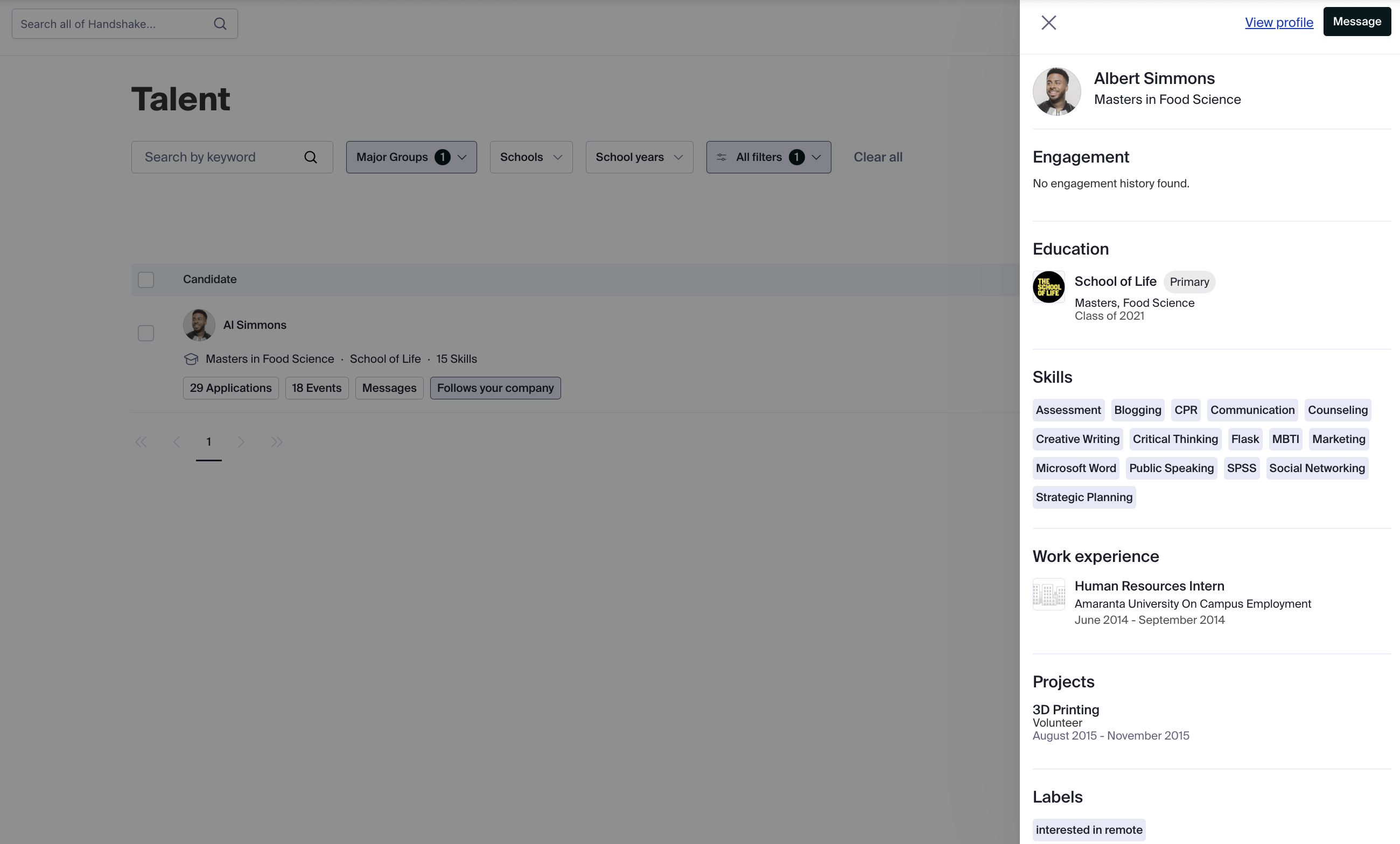Click the Al Simmons candidate name
Screen dimensions: 1400x844
(x=255, y=325)
